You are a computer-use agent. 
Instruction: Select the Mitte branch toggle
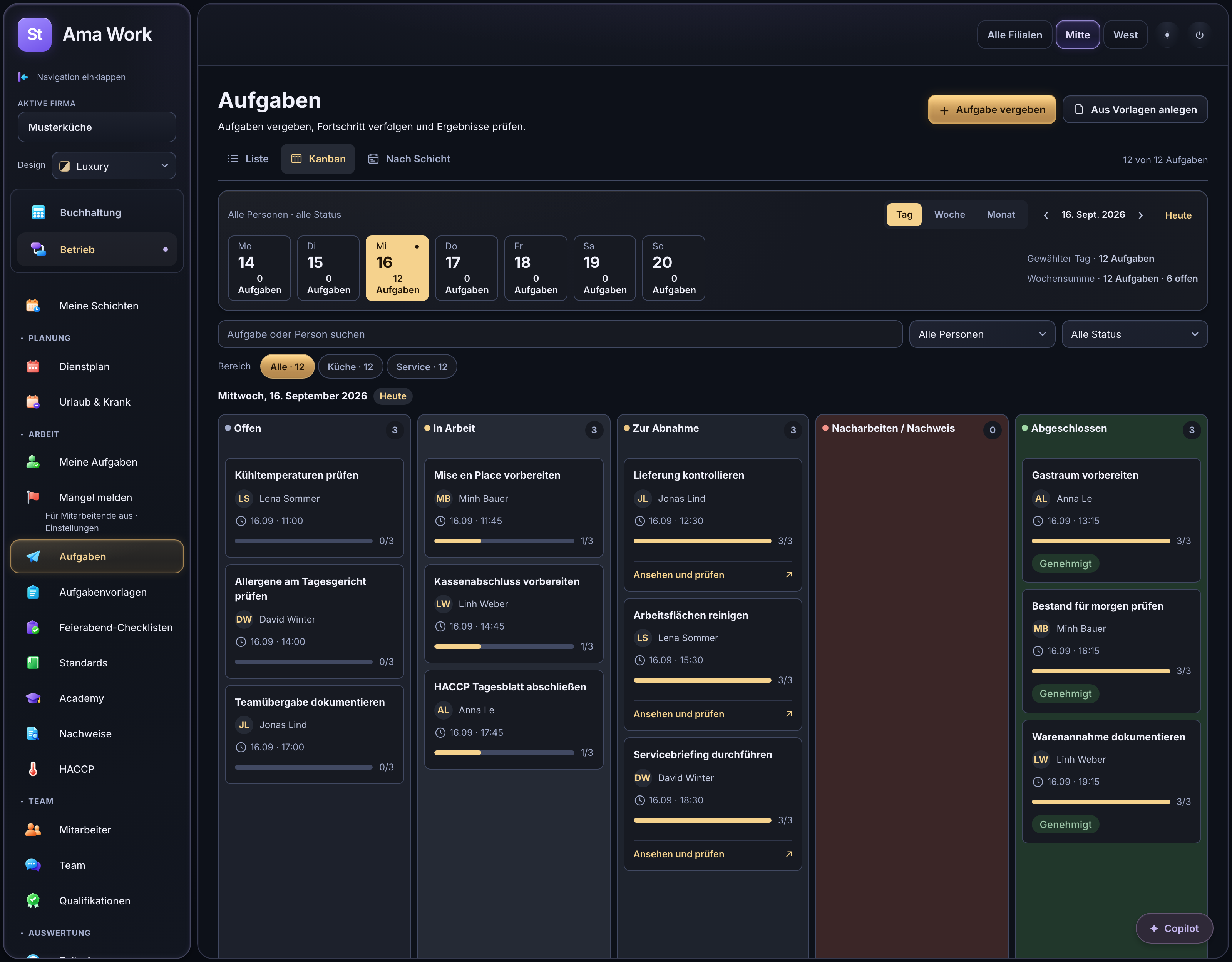[x=1078, y=35]
